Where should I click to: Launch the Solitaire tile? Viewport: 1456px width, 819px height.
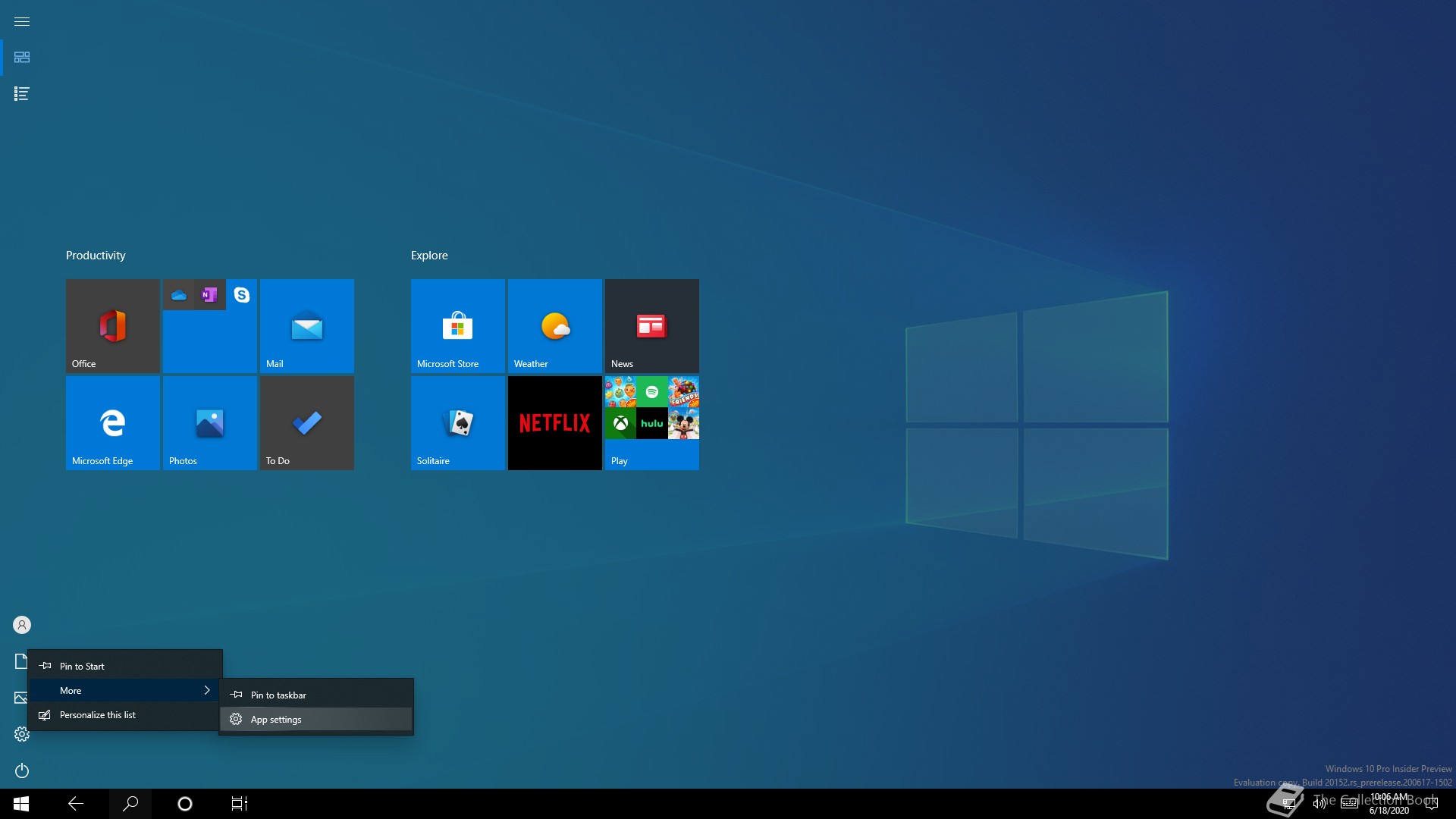click(x=458, y=423)
